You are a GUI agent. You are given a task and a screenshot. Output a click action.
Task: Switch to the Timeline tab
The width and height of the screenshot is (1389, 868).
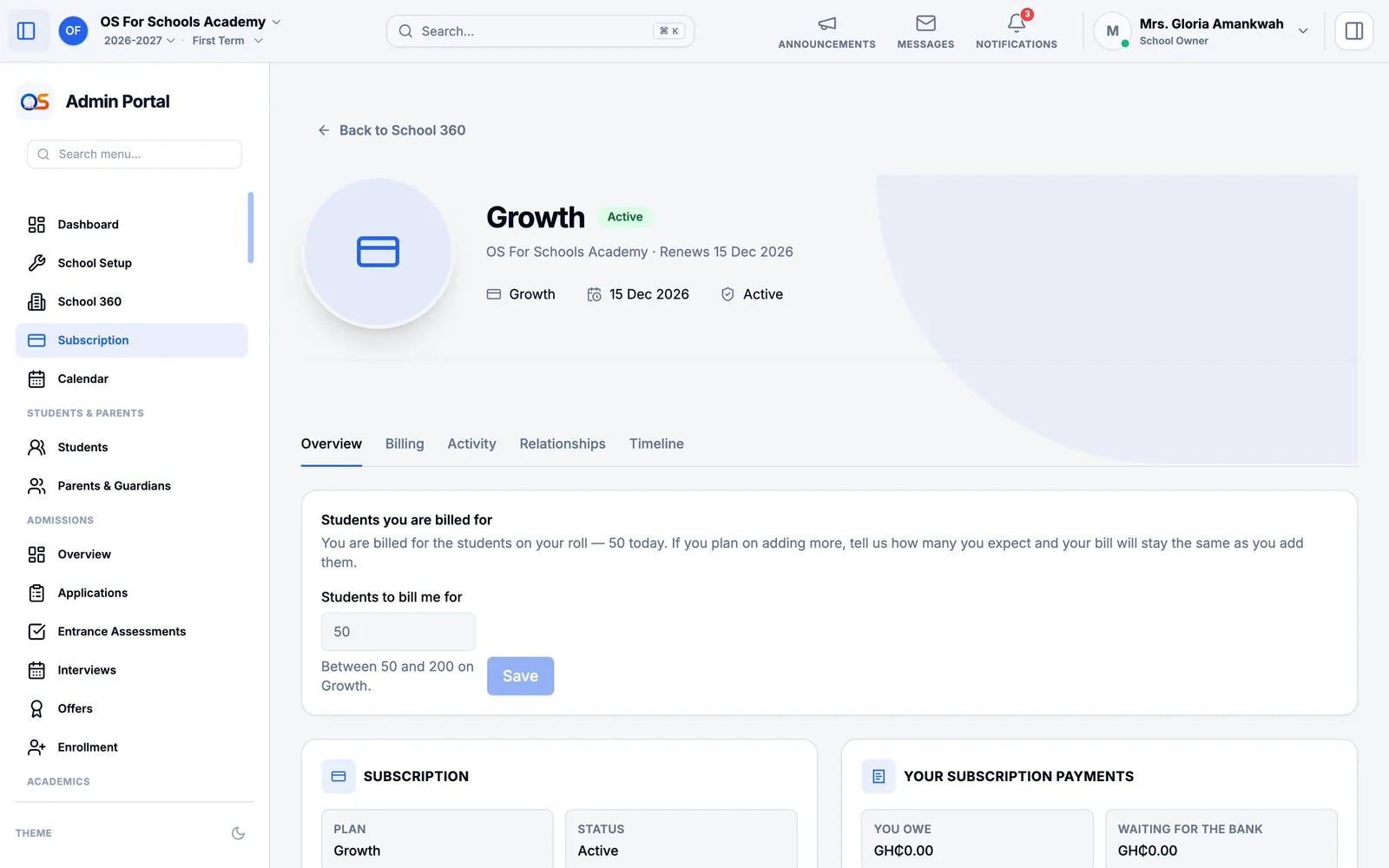[656, 444]
